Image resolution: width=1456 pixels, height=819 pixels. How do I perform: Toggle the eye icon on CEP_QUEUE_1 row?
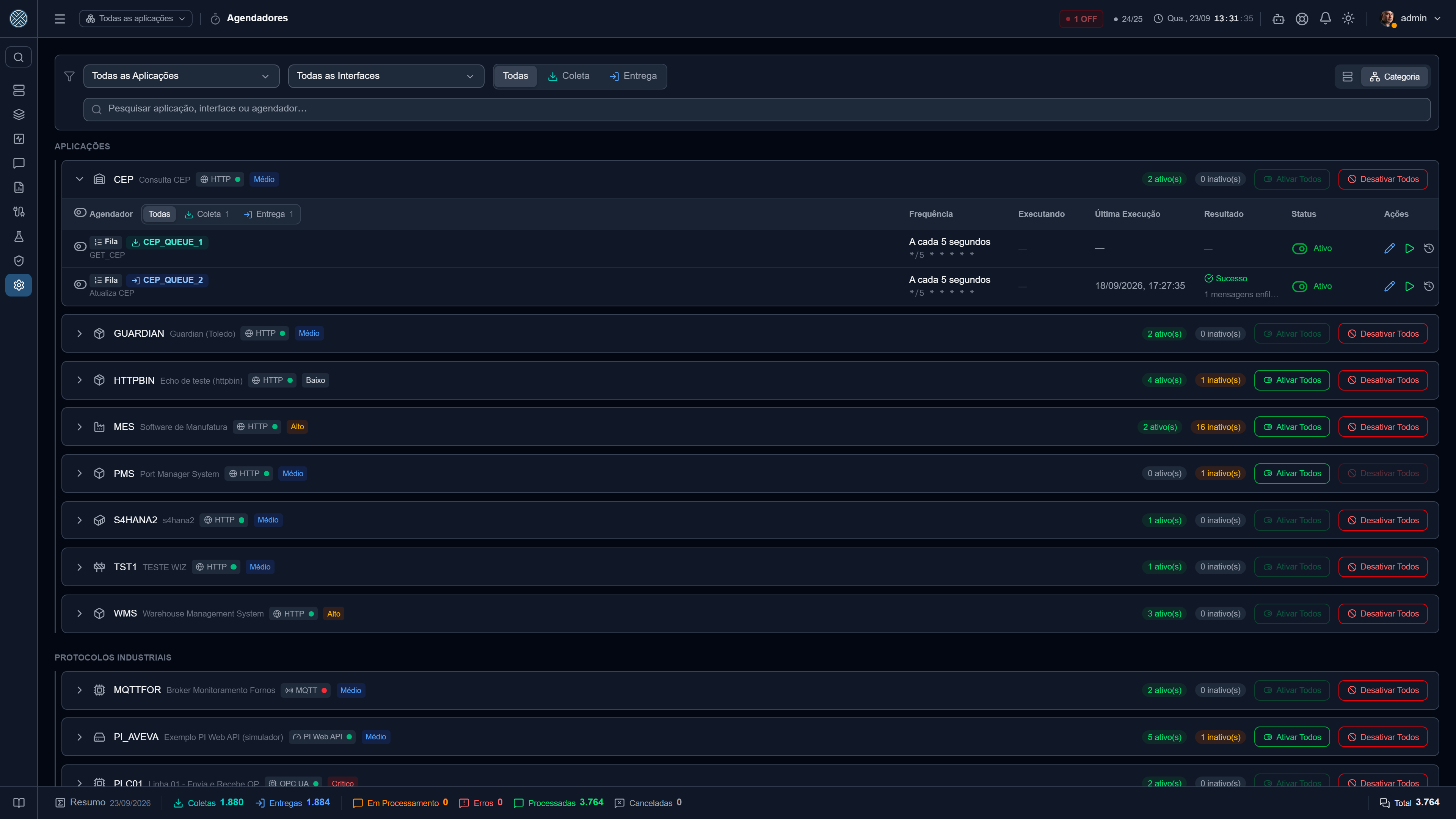[x=80, y=246]
